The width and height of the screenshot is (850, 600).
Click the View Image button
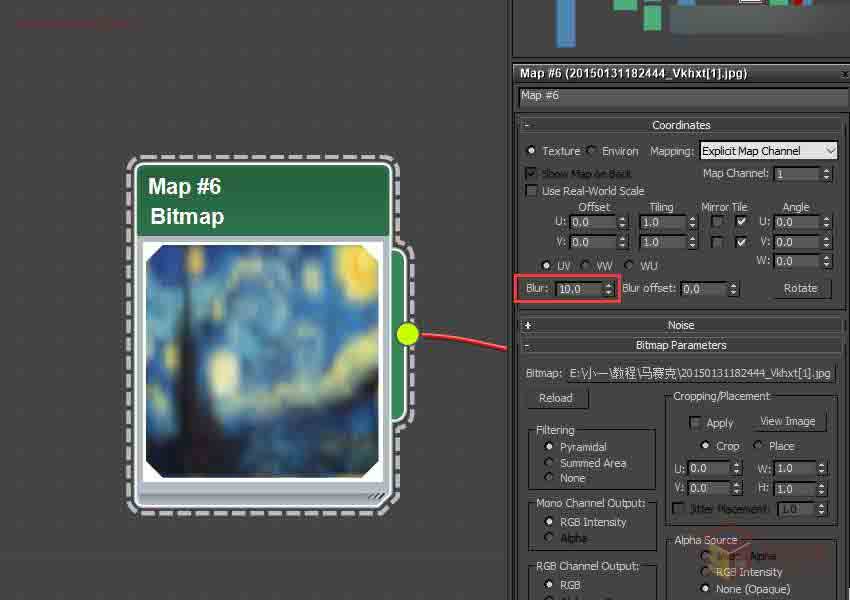tap(788, 421)
